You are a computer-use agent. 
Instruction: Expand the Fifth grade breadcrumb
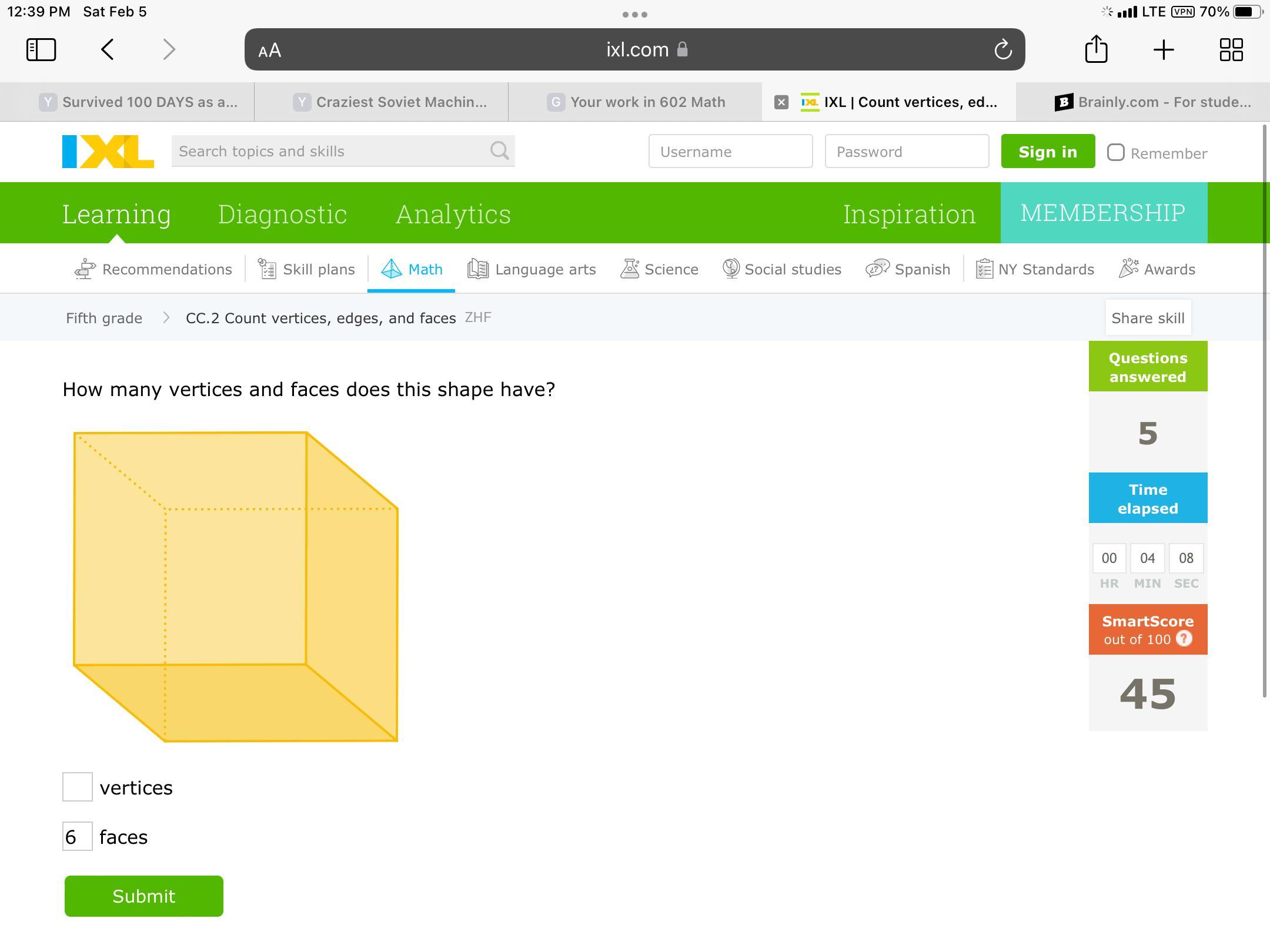[104, 318]
